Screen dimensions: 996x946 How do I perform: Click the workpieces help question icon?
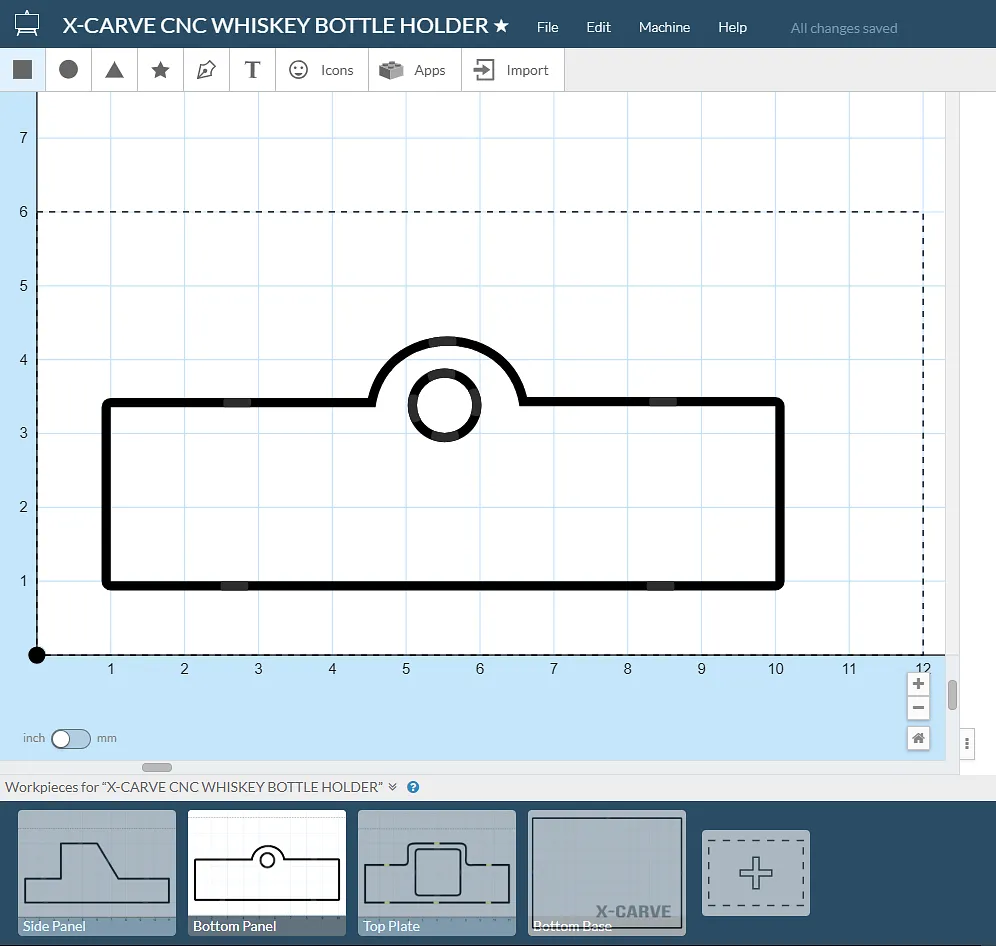pos(413,787)
